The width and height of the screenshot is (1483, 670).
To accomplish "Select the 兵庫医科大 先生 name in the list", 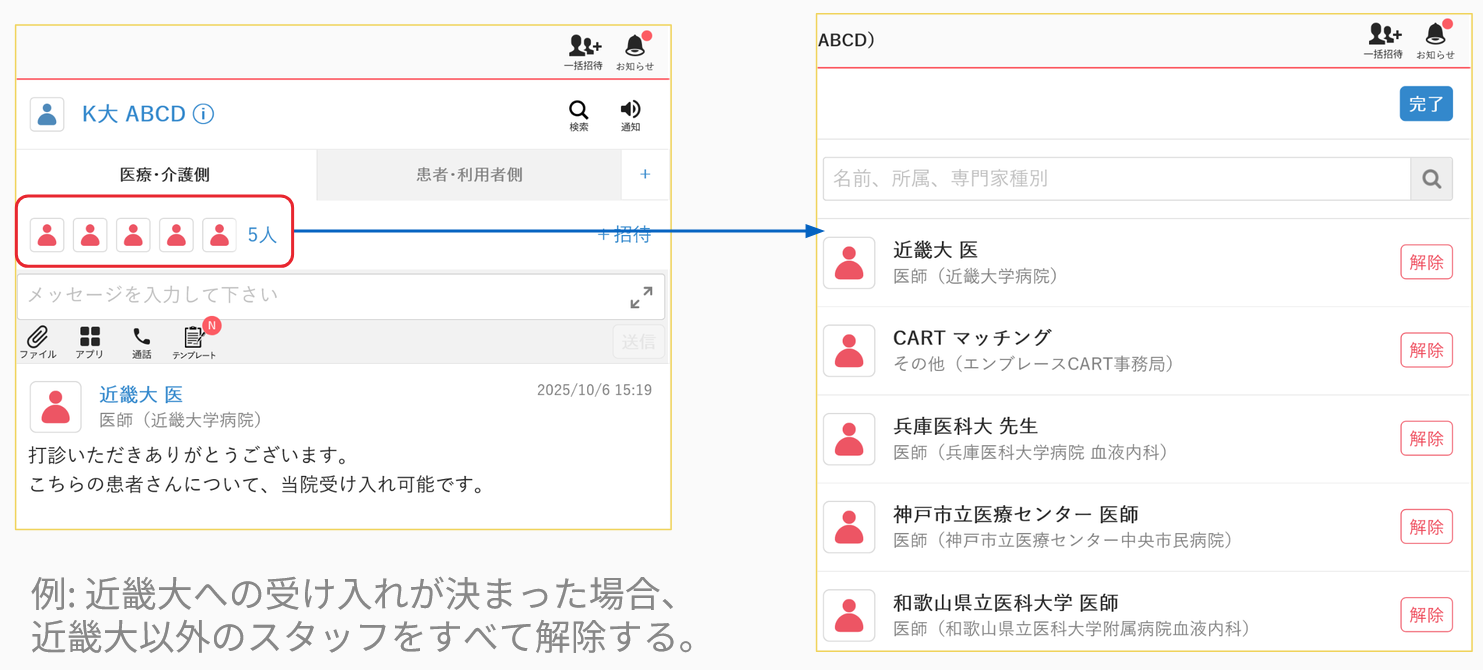I will 965,426.
